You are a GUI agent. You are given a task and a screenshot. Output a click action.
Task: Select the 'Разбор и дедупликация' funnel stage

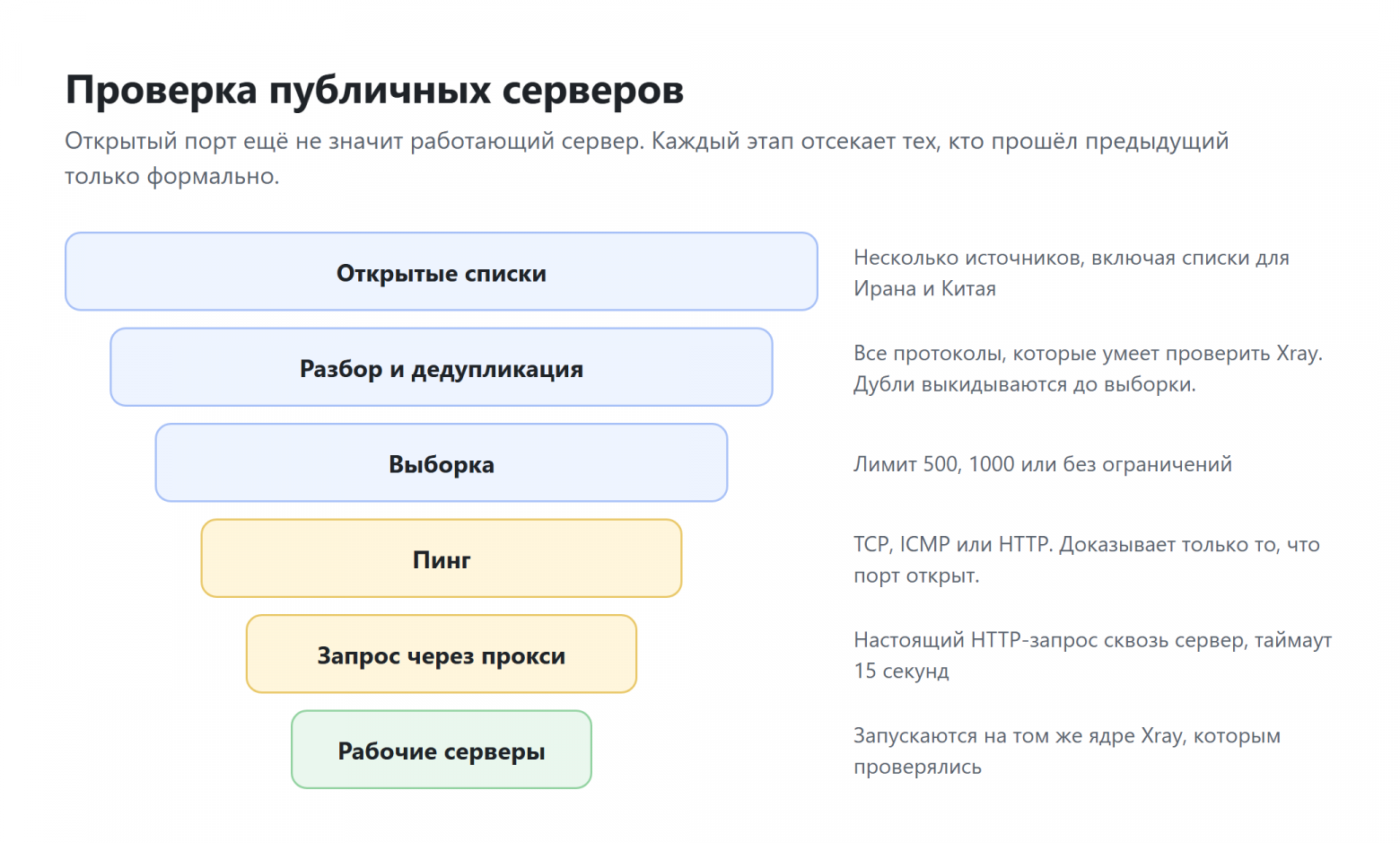(442, 367)
